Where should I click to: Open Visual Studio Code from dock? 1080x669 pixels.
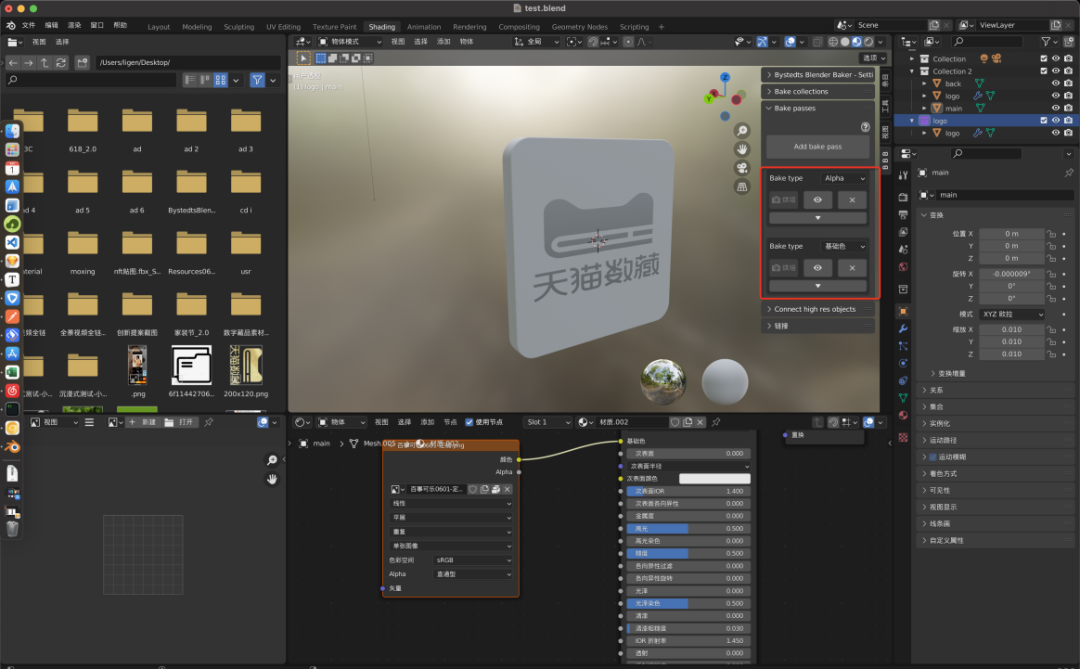[x=12, y=243]
